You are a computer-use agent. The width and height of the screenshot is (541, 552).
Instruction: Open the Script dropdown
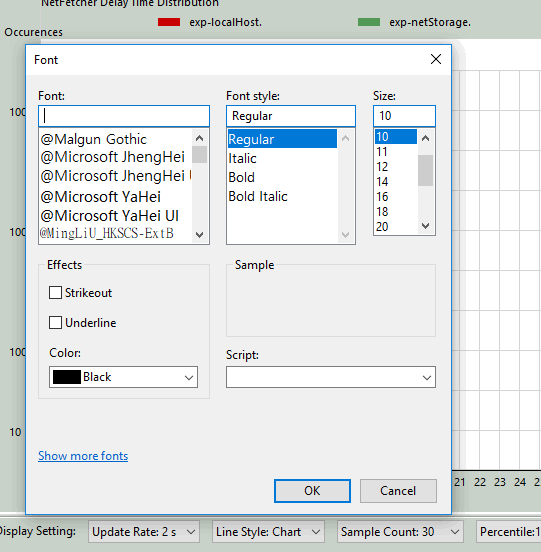[x=331, y=377]
